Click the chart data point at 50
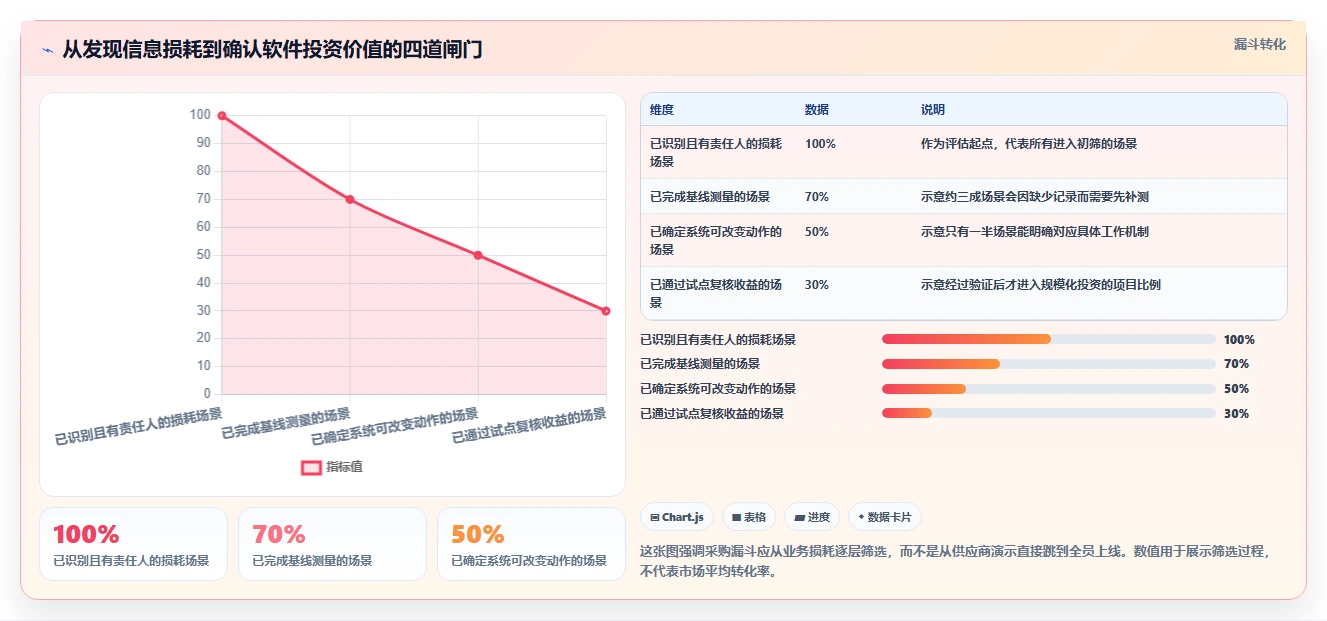 (478, 255)
